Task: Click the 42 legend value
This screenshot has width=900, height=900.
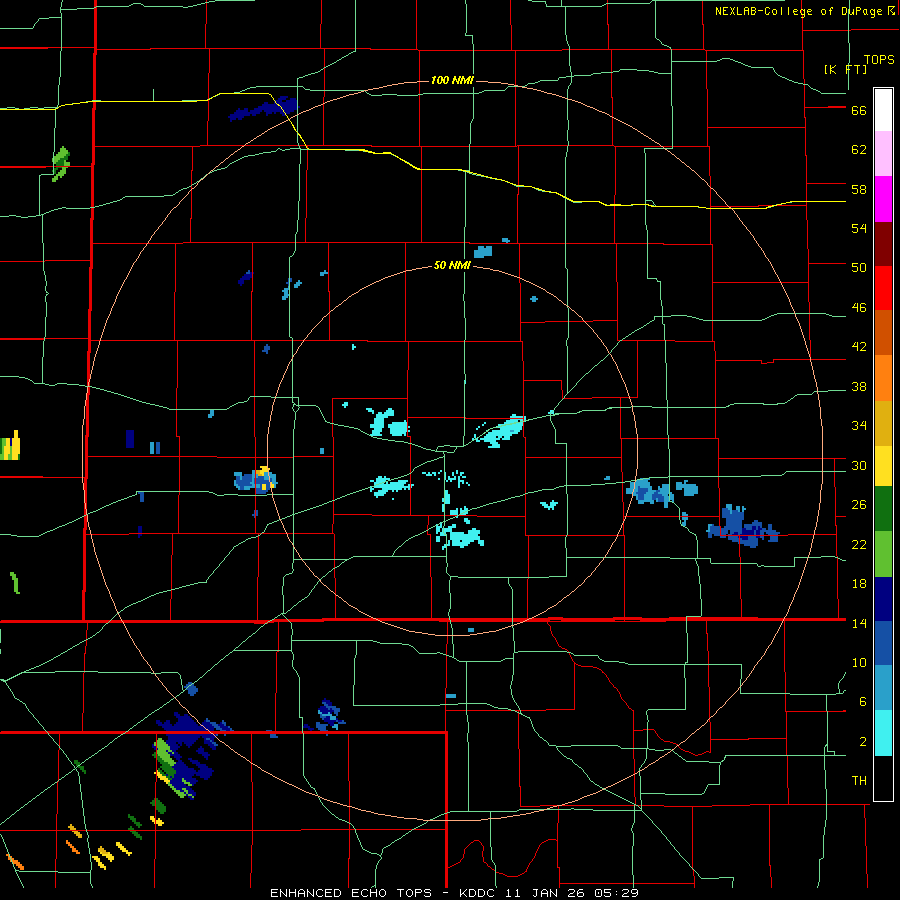Action: [x=859, y=347]
